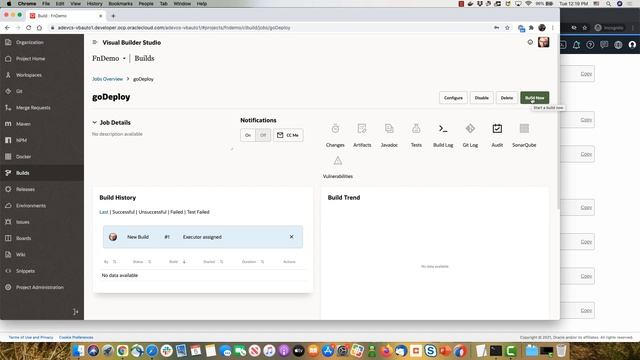Filter build history by Last

point(104,212)
